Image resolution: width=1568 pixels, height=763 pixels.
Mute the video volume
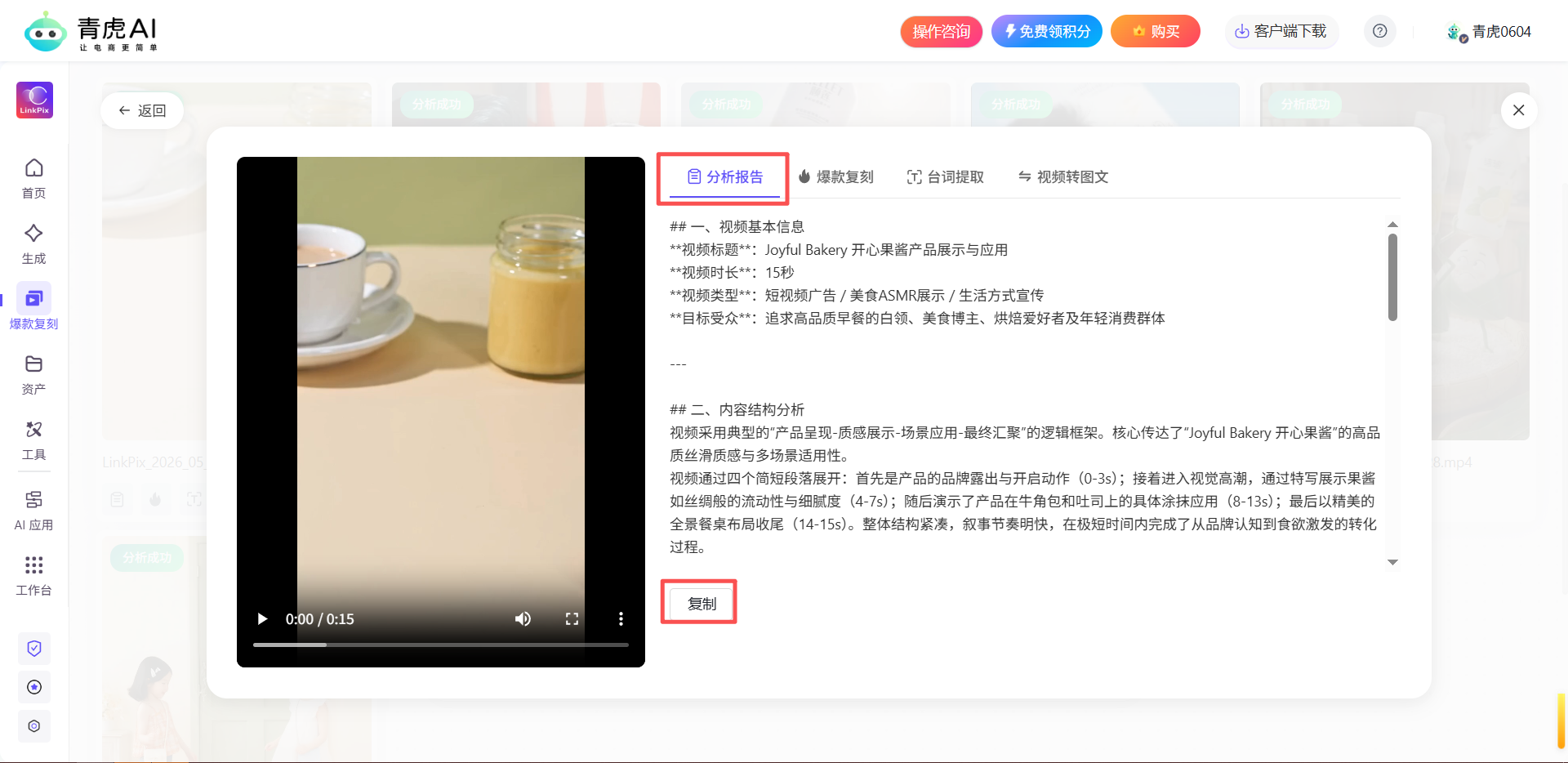tap(523, 618)
